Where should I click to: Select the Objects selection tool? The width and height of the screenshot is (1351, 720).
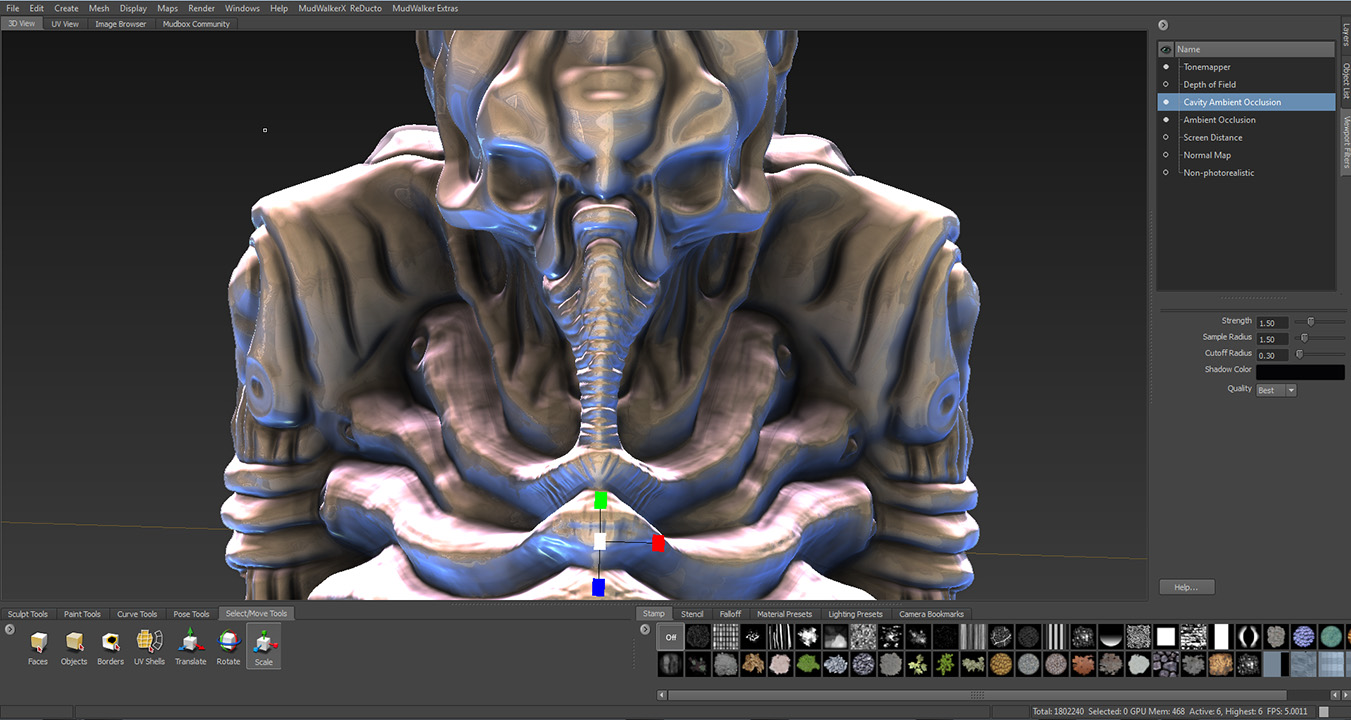74,643
